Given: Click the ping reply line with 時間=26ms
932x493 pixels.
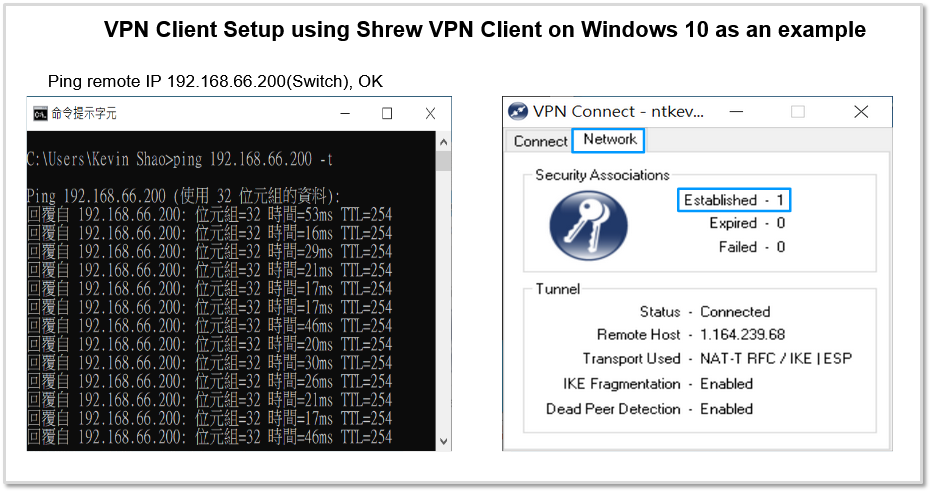Looking at the screenshot, I should pos(210,381).
